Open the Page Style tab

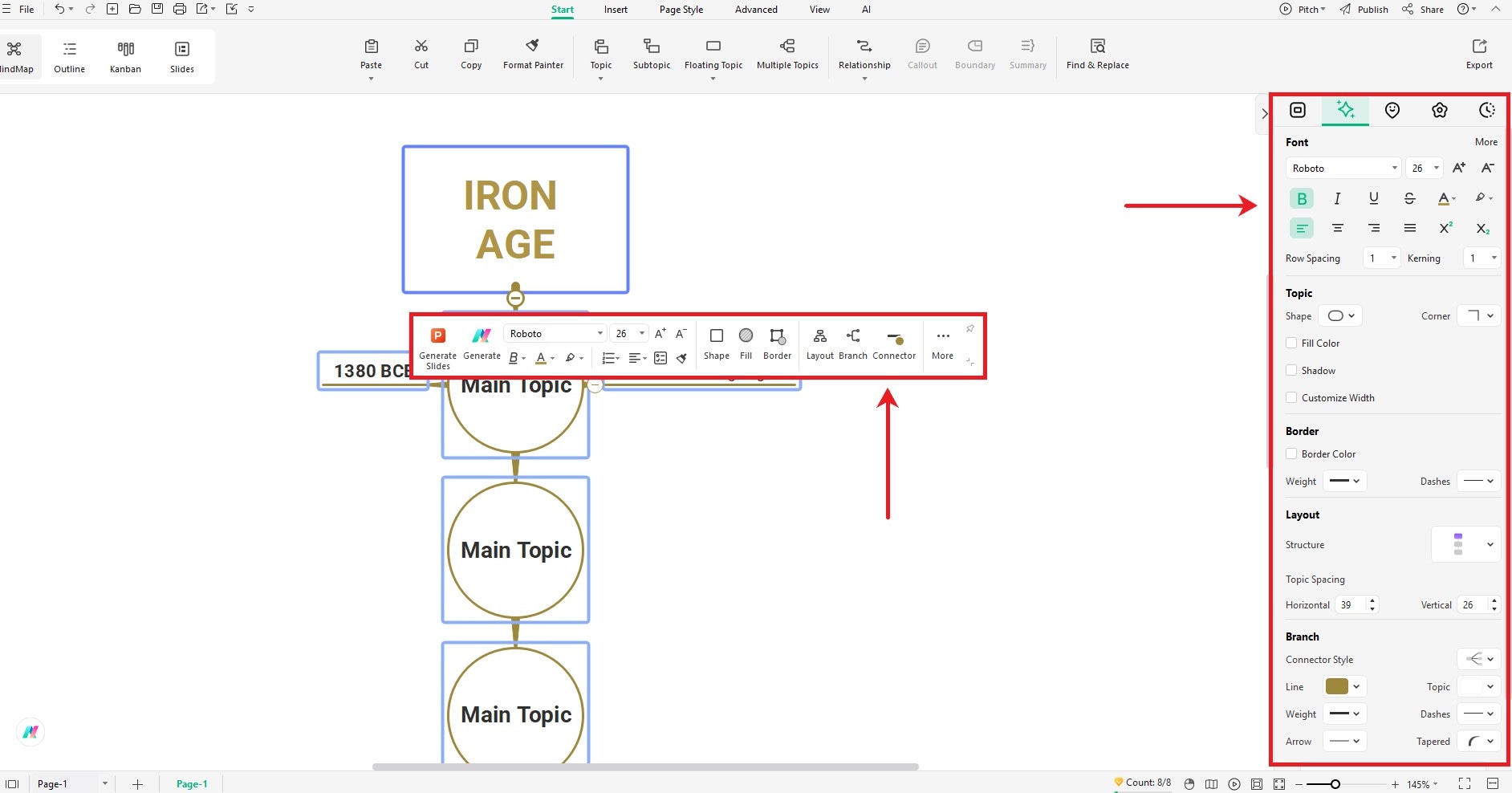(681, 10)
